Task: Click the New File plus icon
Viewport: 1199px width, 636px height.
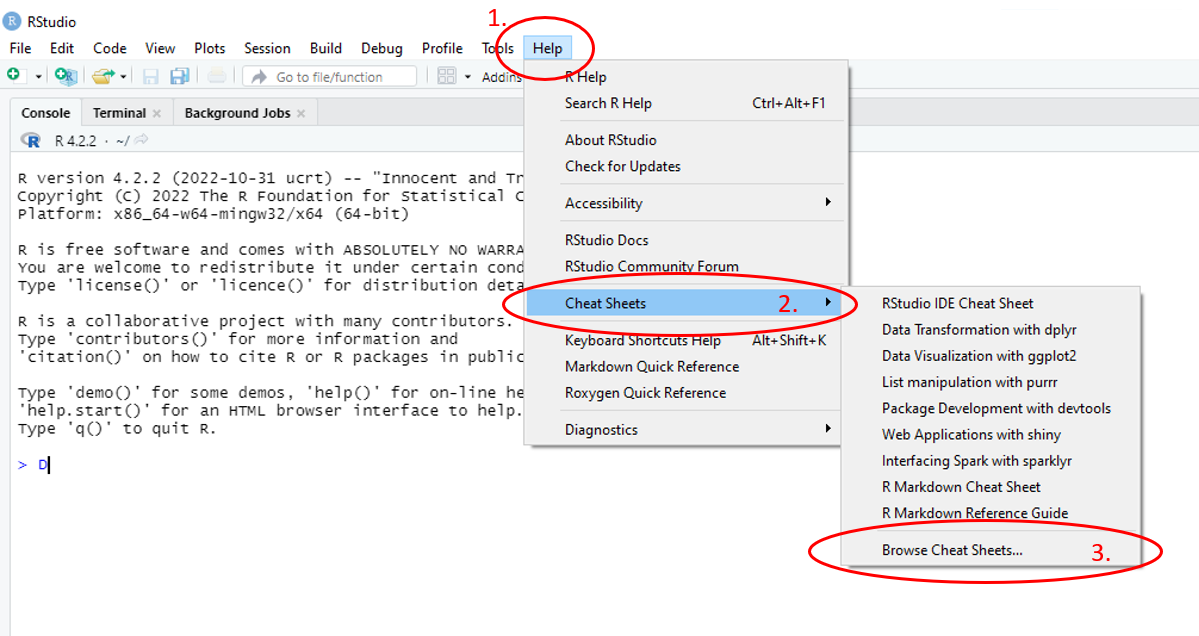Action: [13, 75]
